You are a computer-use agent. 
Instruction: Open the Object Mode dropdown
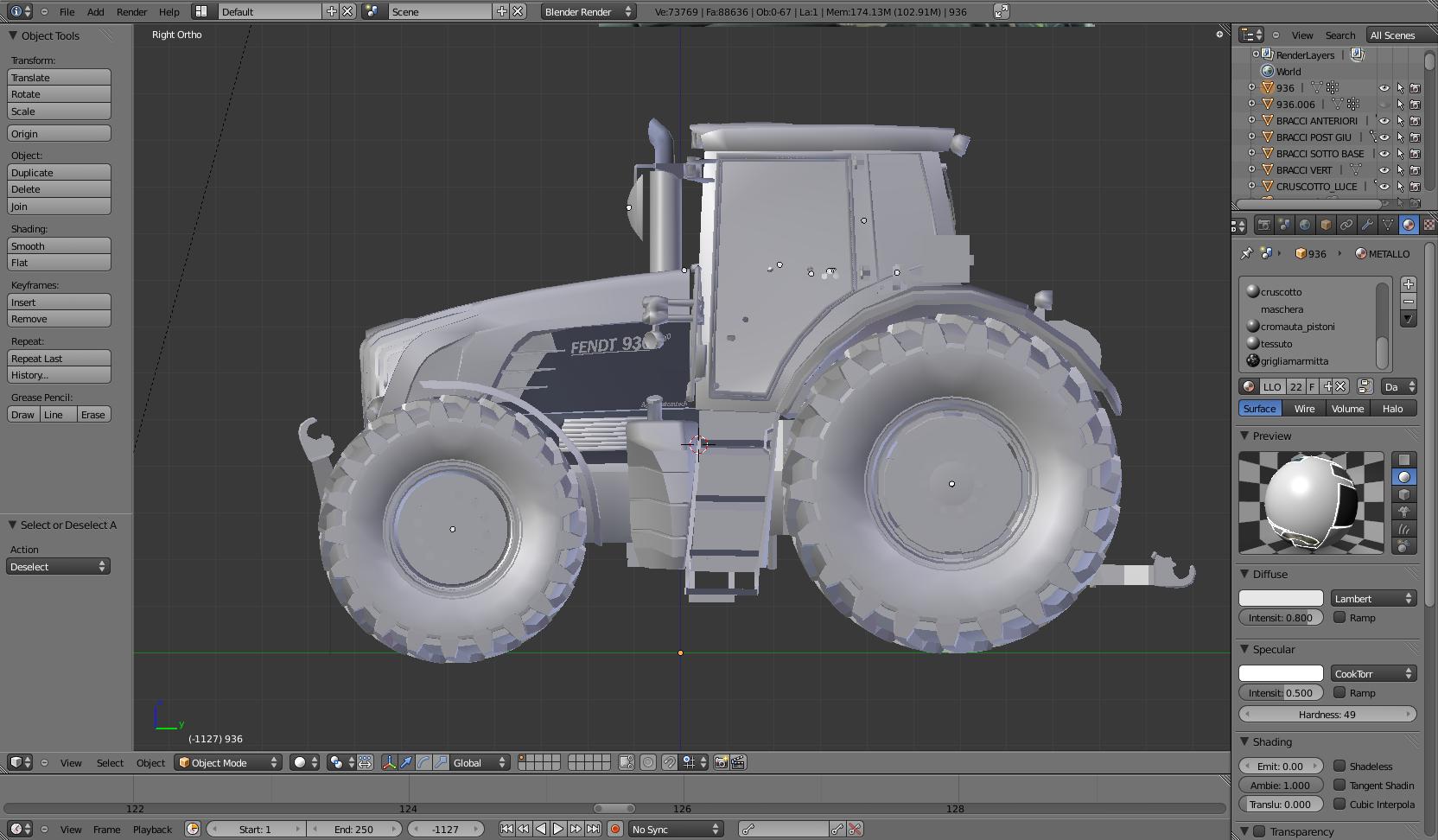tap(229, 762)
